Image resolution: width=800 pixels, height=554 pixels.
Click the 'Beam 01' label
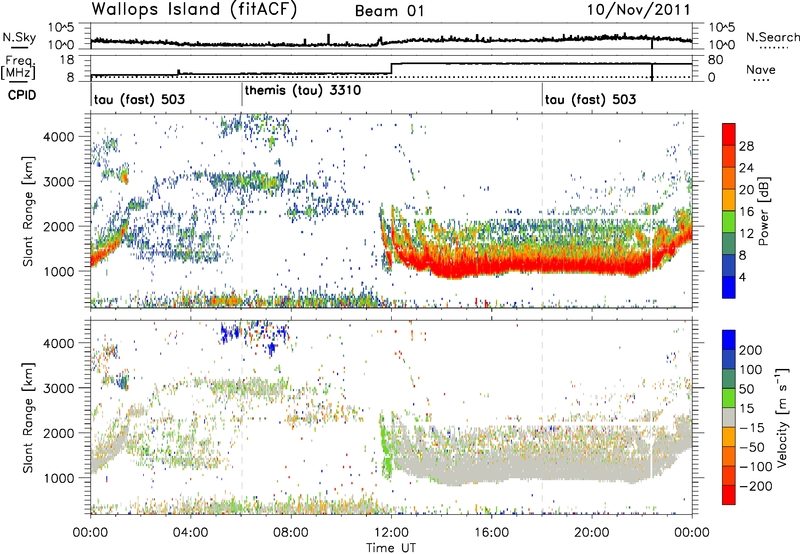click(x=389, y=11)
